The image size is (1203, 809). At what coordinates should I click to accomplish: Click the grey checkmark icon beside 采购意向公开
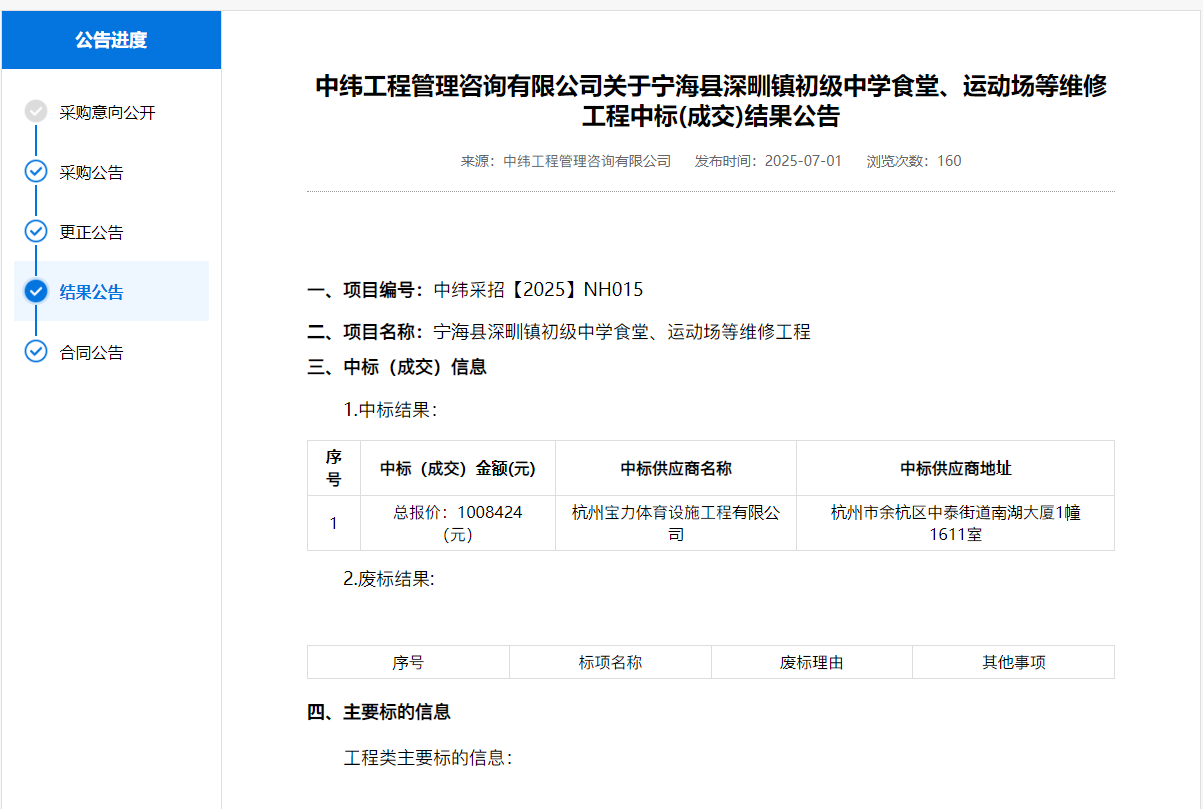pos(36,112)
